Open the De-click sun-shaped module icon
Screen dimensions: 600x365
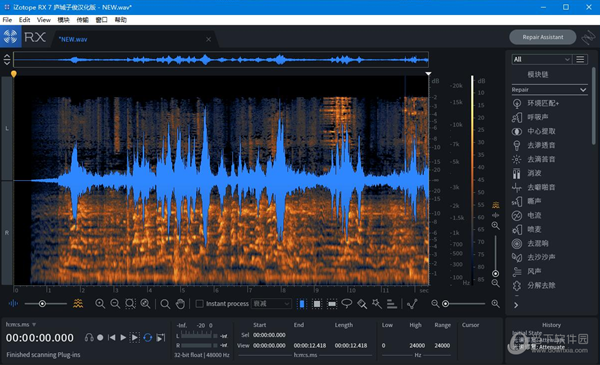(x=517, y=159)
